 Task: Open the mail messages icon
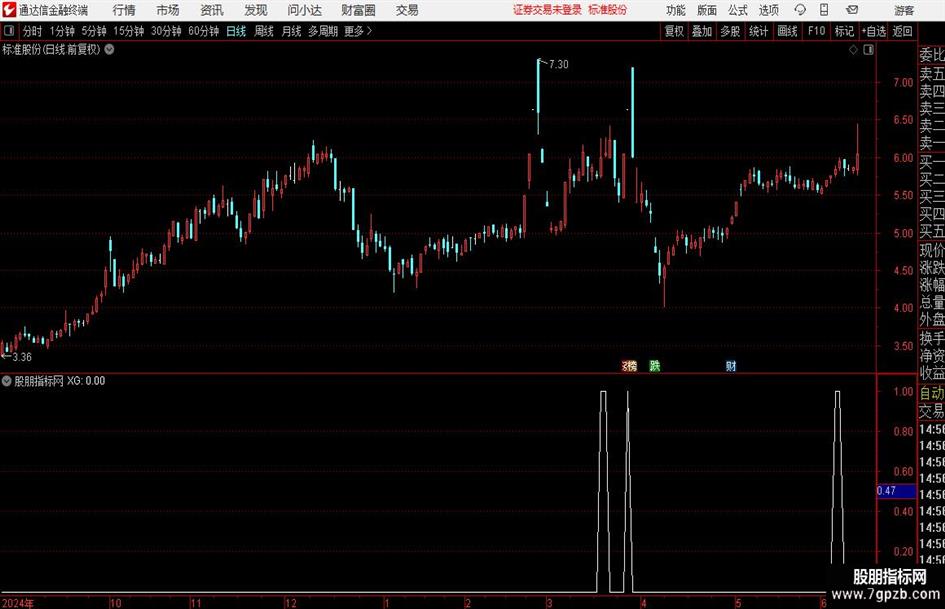pyautogui.click(x=852, y=10)
